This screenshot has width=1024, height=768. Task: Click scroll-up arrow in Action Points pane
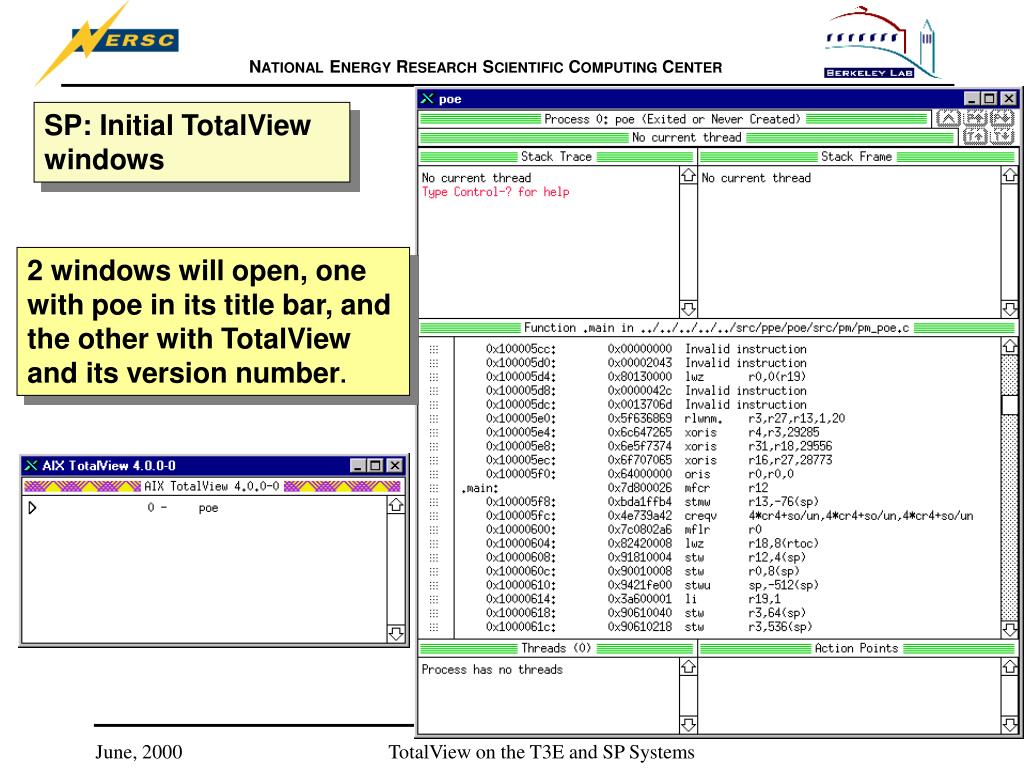pyautogui.click(x=1010, y=667)
